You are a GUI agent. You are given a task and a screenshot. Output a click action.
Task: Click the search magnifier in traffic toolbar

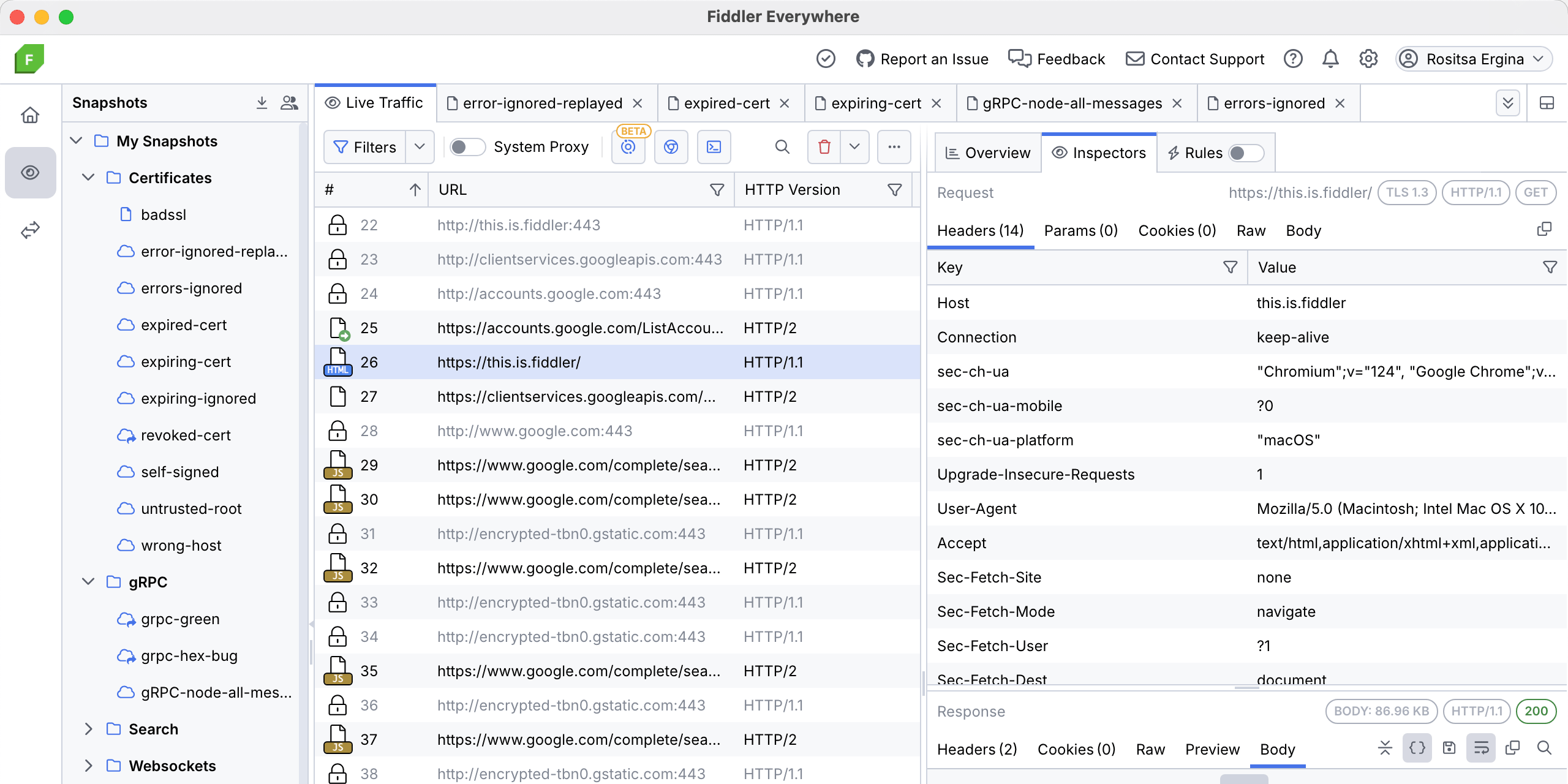point(782,147)
